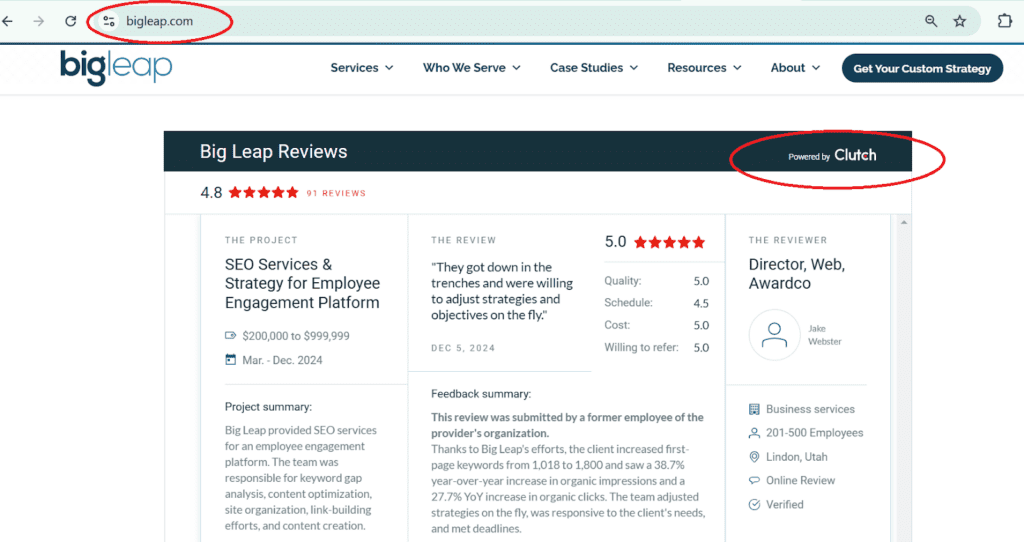Click the checkmark icon beside Verified

click(754, 504)
